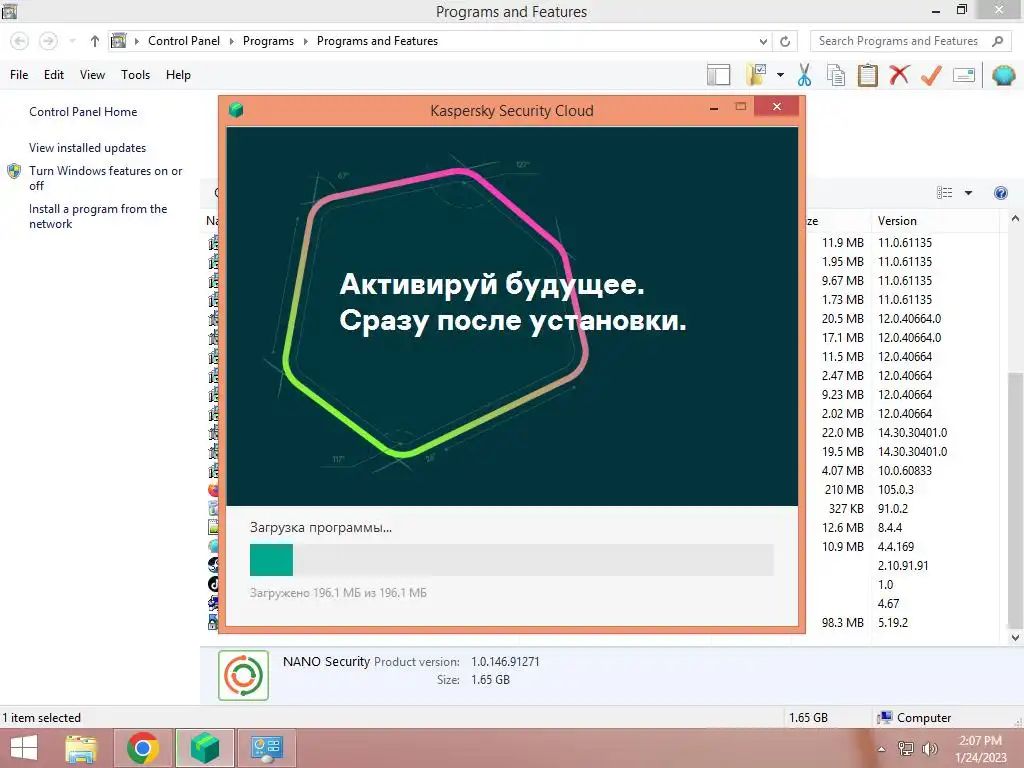The height and width of the screenshot is (768, 1024).
Task: Open the Edit menu
Action: pos(54,75)
